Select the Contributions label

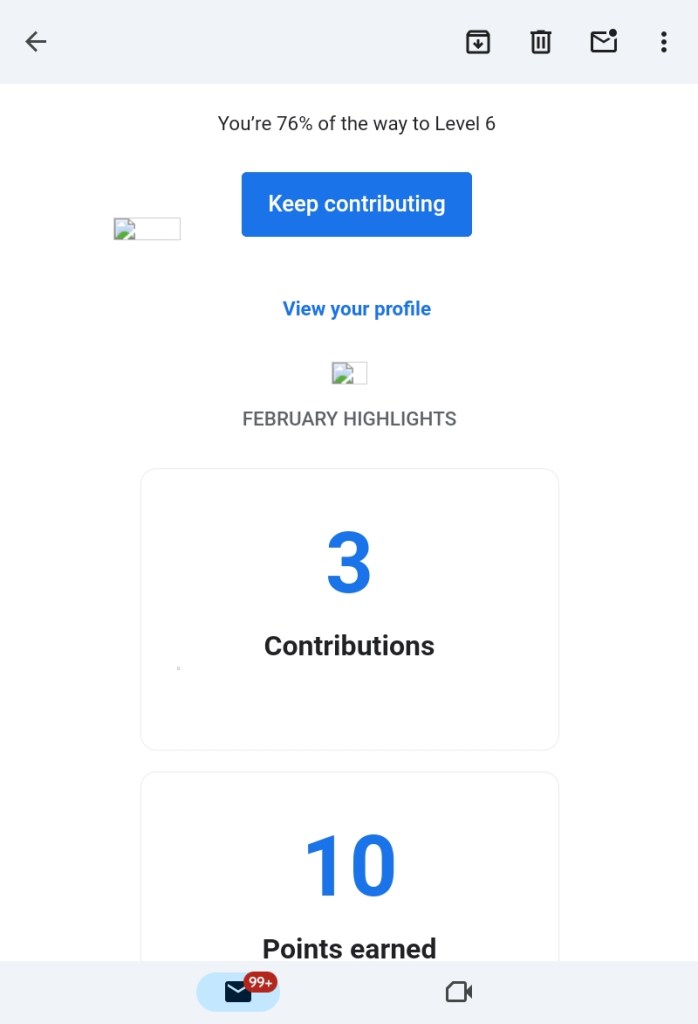[x=349, y=646]
